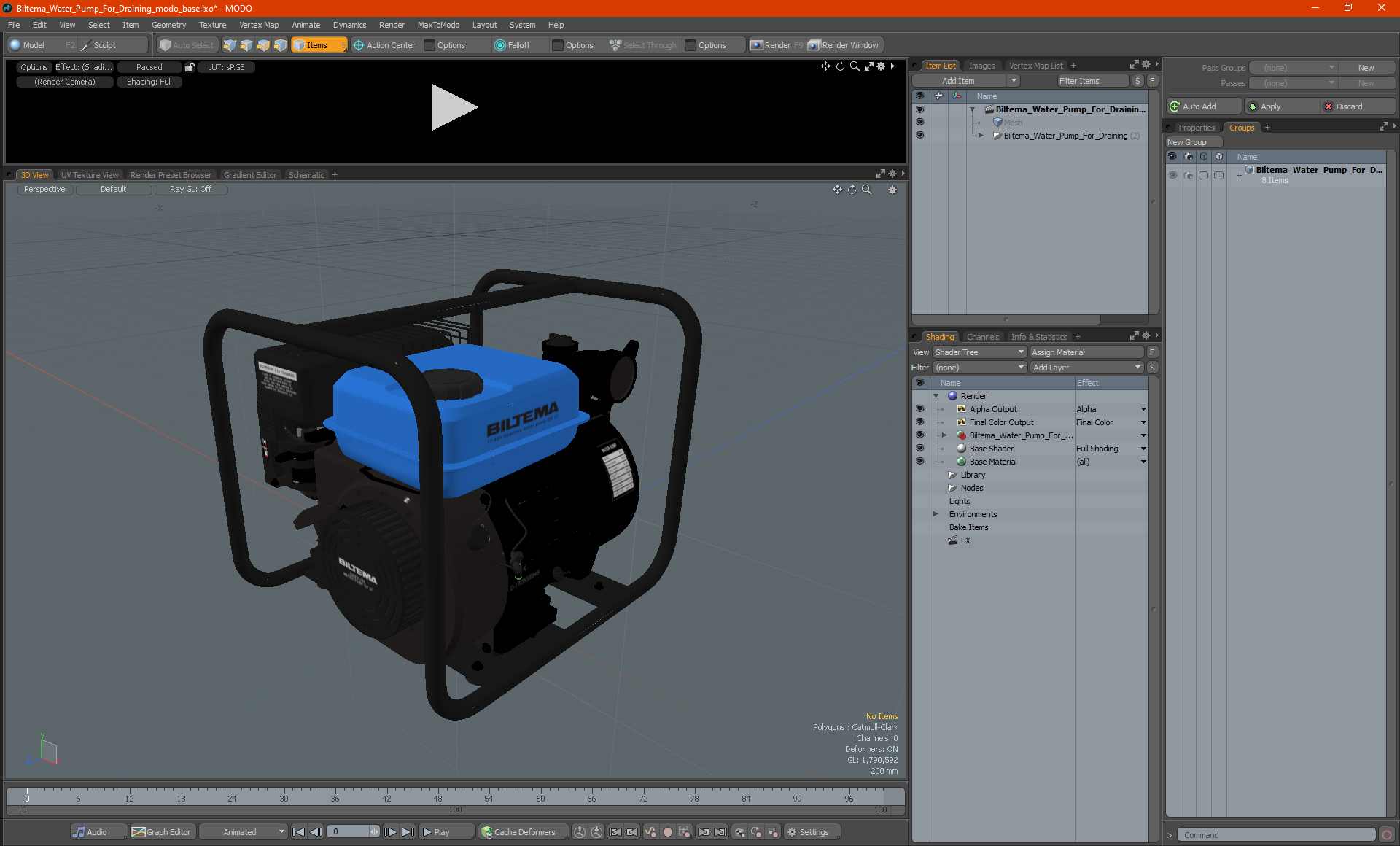
Task: Click the Apply button
Action: tap(1282, 106)
